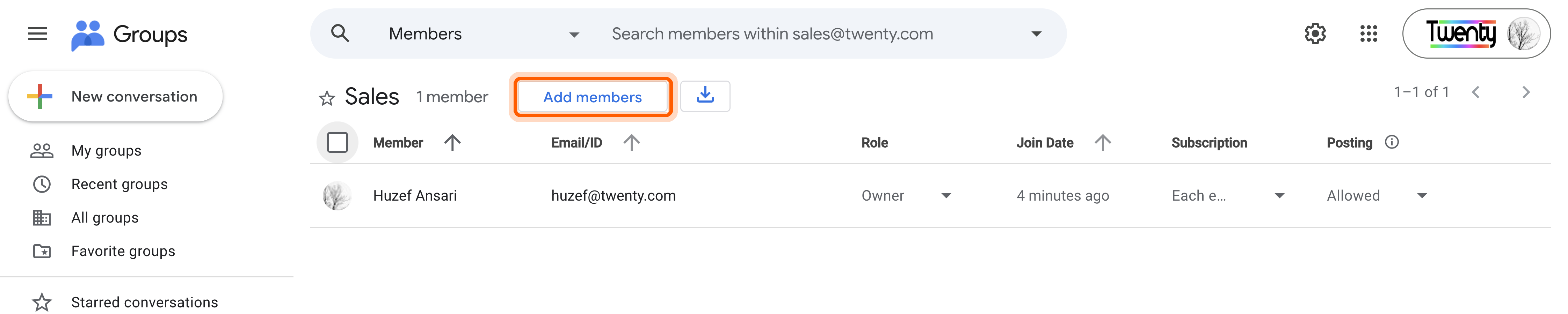Open the Google apps grid

click(1369, 33)
